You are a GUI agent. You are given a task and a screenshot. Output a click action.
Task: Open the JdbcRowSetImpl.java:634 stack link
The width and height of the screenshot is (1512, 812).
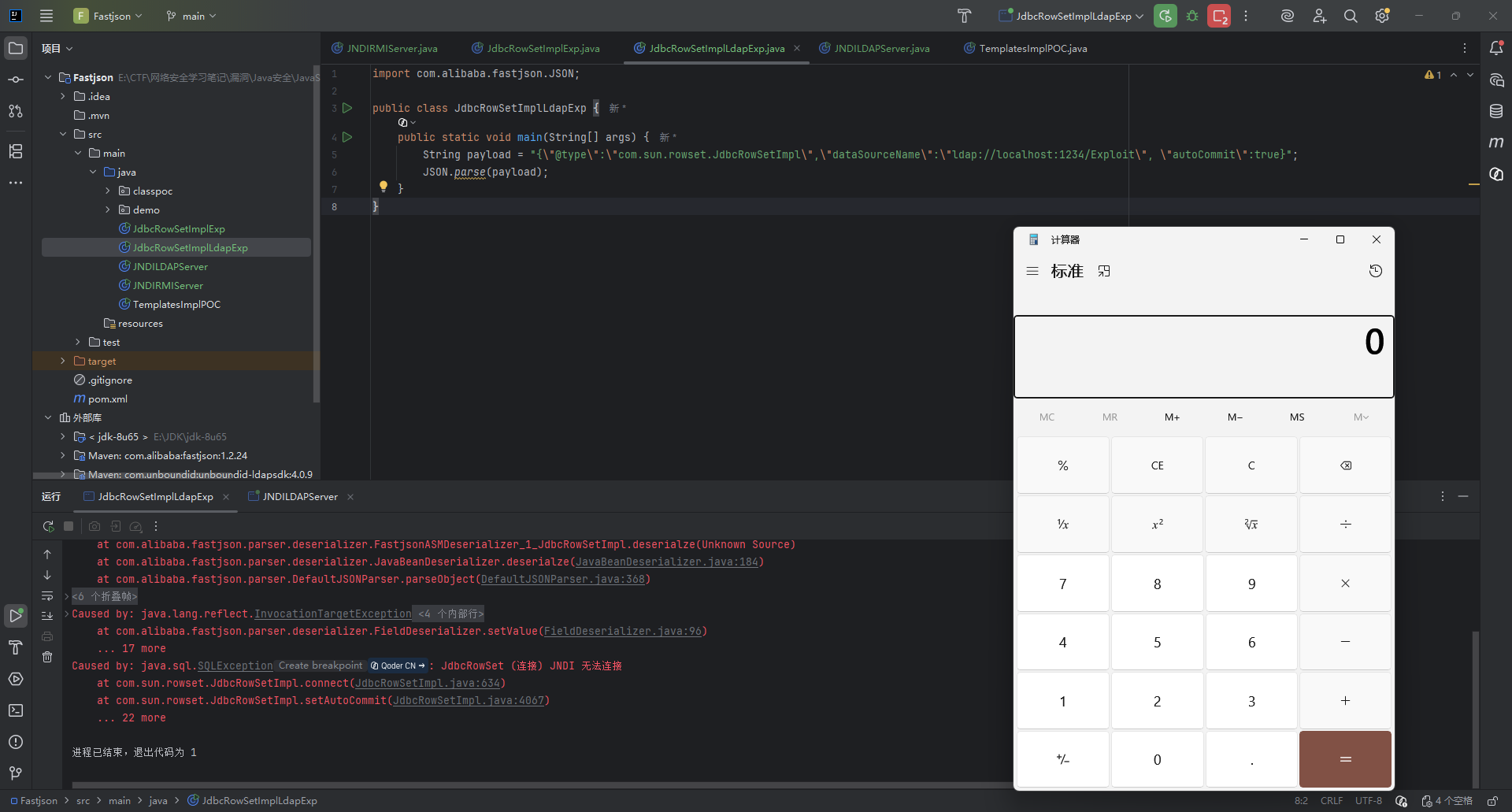pos(428,683)
